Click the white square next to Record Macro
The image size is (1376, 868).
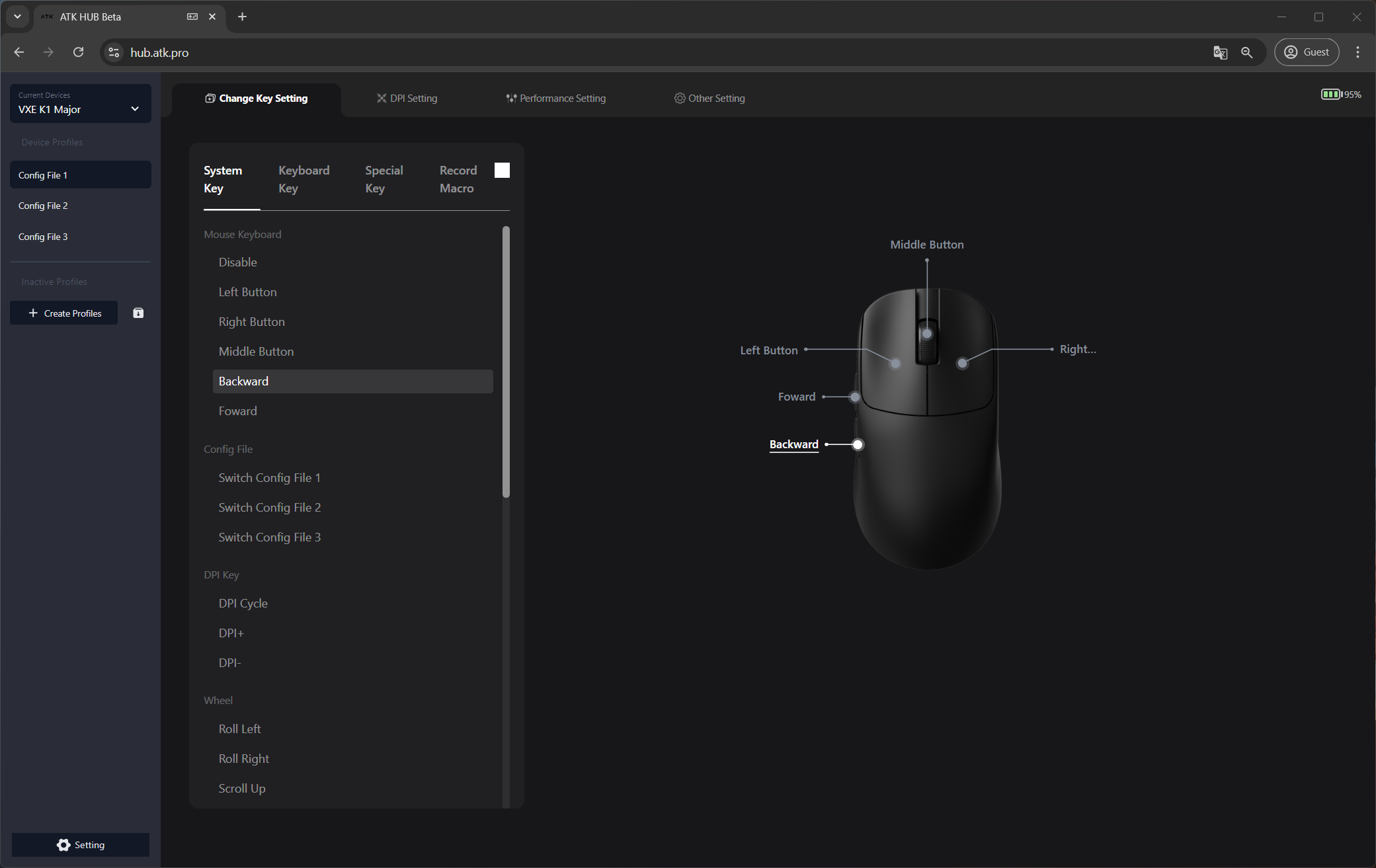(502, 171)
